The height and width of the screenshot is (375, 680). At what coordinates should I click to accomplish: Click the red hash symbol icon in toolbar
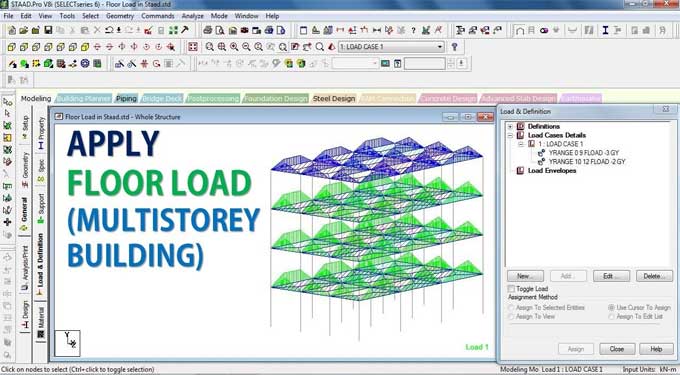point(144,64)
